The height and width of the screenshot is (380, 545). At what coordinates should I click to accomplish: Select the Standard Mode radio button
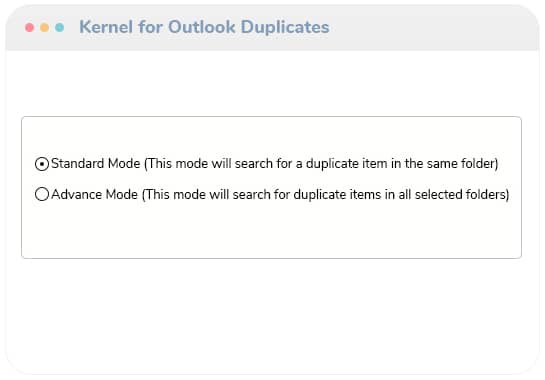pyautogui.click(x=42, y=164)
